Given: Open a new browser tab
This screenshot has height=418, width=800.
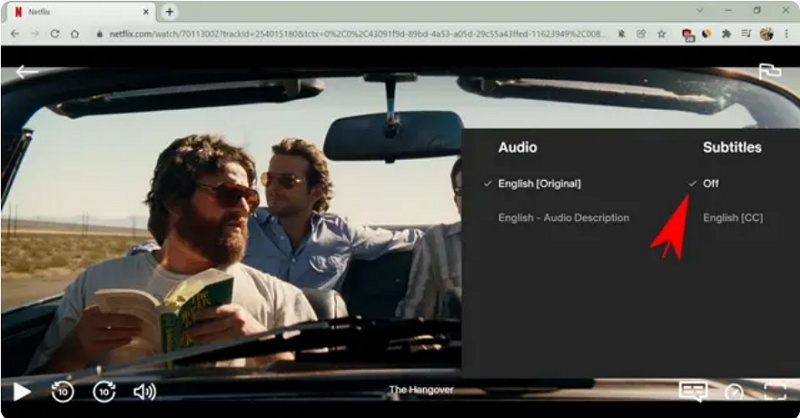Looking at the screenshot, I should pyautogui.click(x=169, y=12).
